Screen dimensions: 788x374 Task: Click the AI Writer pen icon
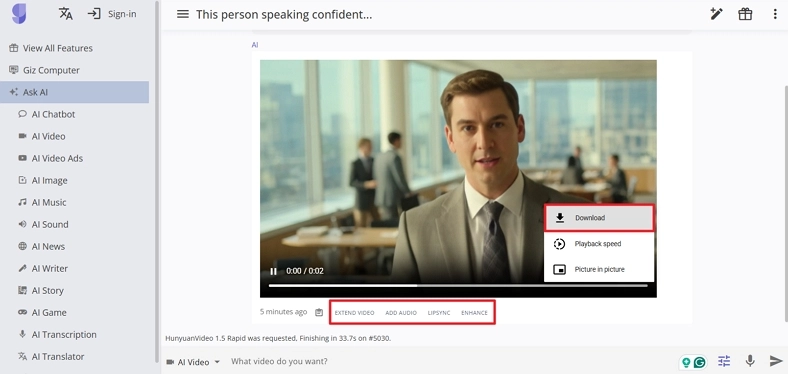pyautogui.click(x=22, y=268)
